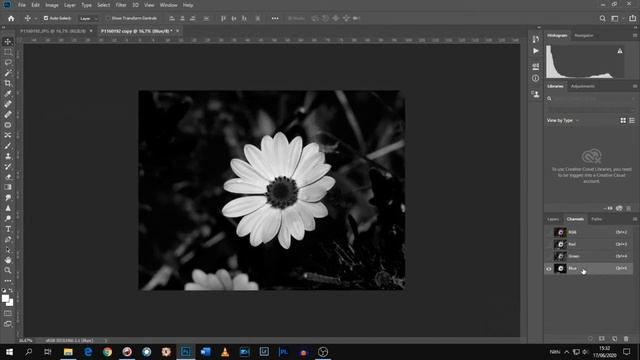
Task: Select the Eyedropper tool
Action: click(8, 94)
